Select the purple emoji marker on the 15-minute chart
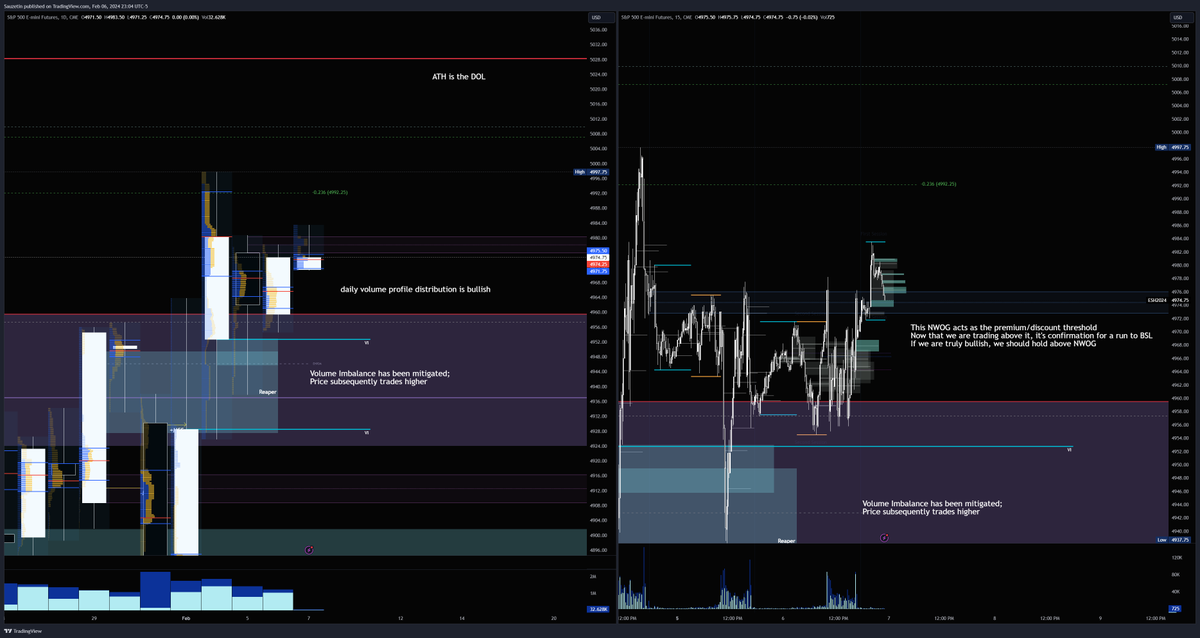 pyautogui.click(x=884, y=539)
